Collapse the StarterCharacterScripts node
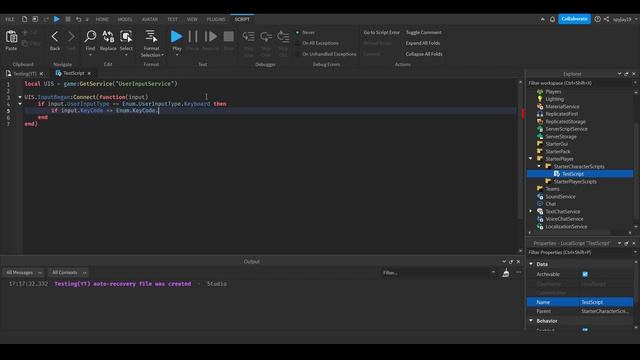This screenshot has width=640, height=360. point(539,167)
